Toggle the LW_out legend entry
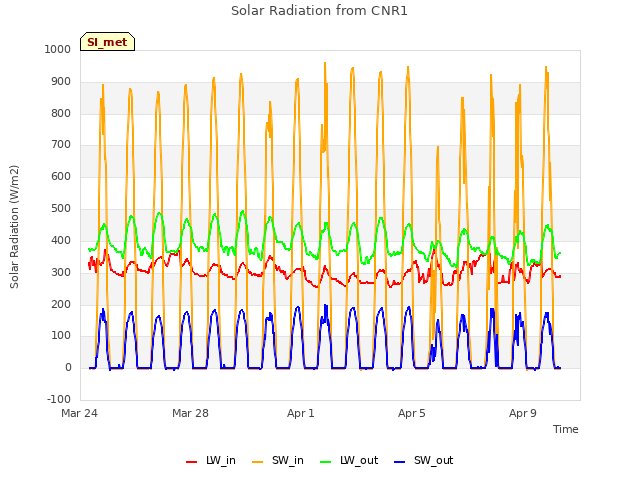The height and width of the screenshot is (480, 640). (349, 460)
